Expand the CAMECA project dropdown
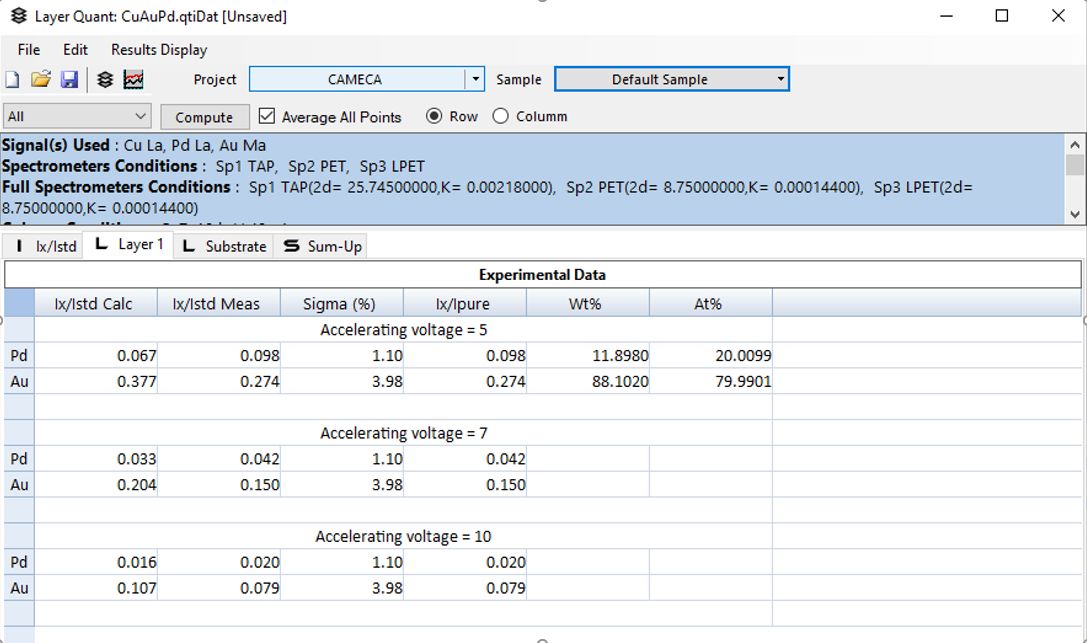1087x643 pixels. click(x=476, y=79)
